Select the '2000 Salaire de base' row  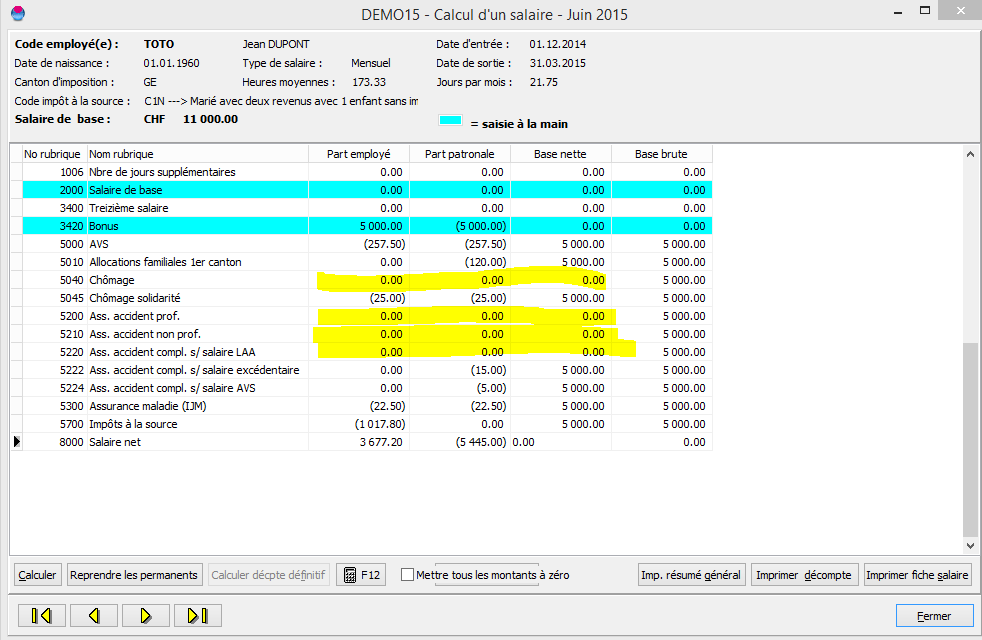pos(367,190)
